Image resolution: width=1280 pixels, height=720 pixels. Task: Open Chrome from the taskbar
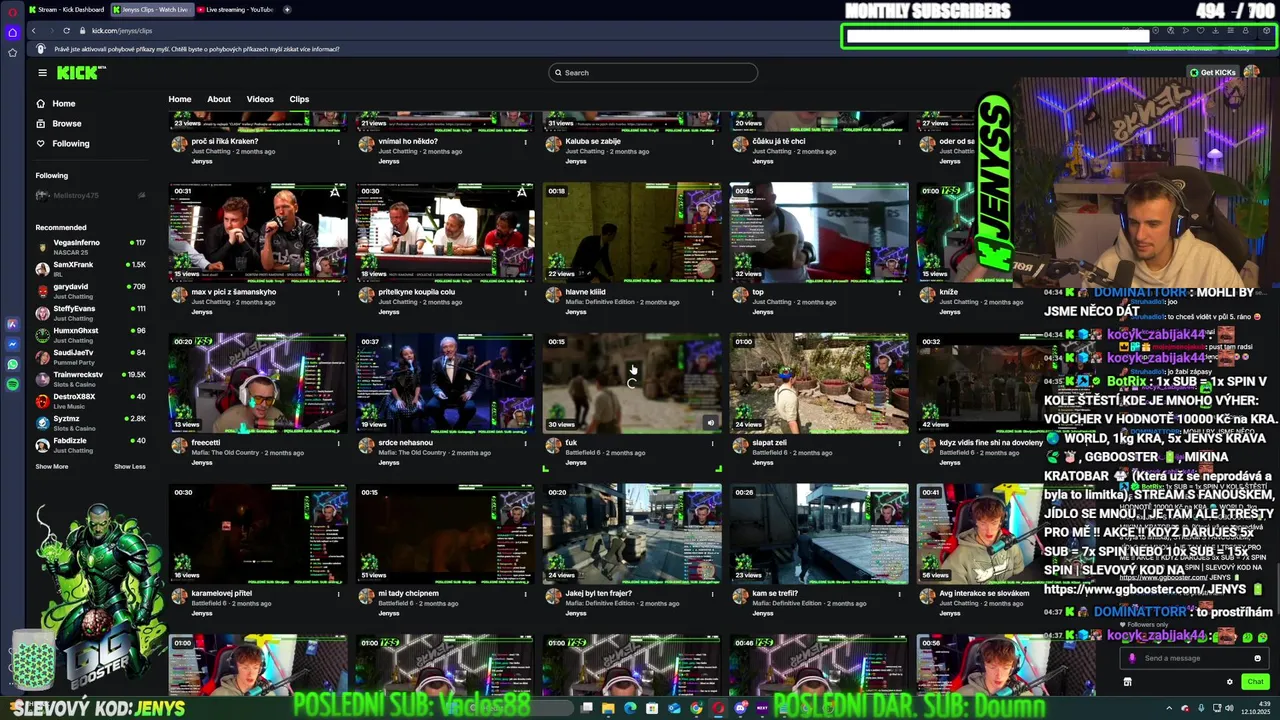point(696,708)
